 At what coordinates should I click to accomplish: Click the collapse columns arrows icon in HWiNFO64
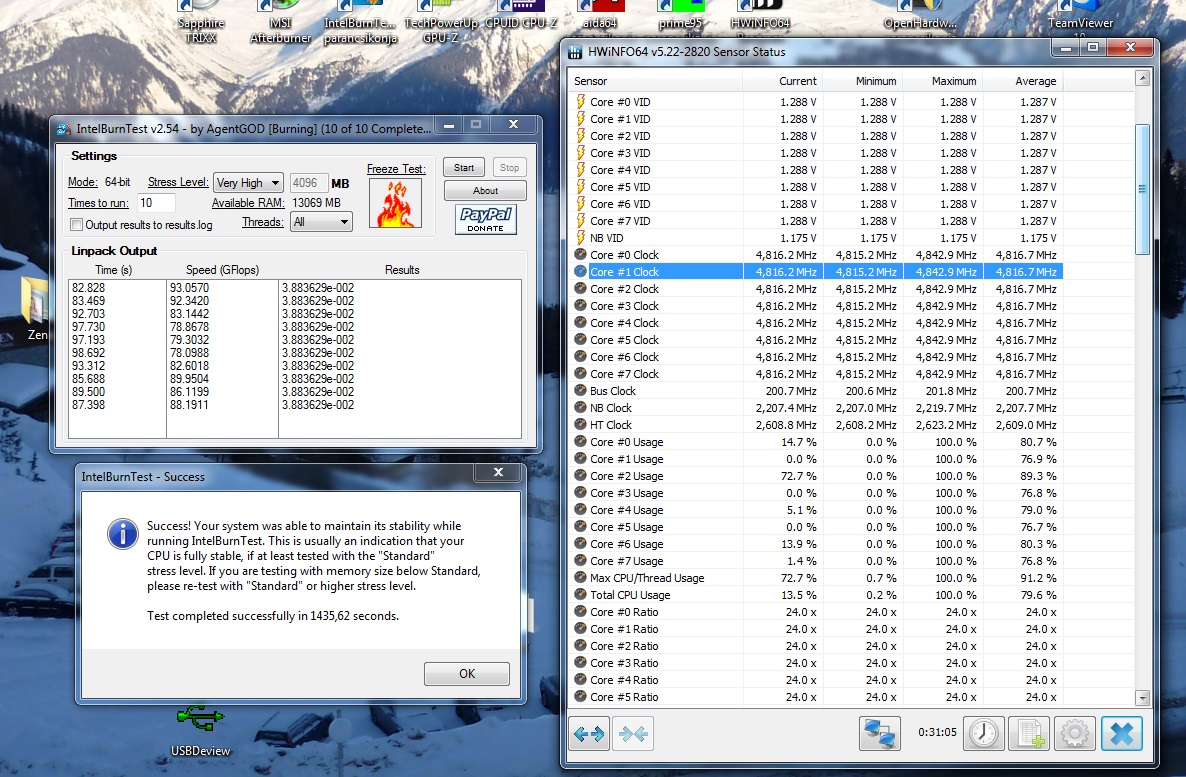click(x=633, y=733)
